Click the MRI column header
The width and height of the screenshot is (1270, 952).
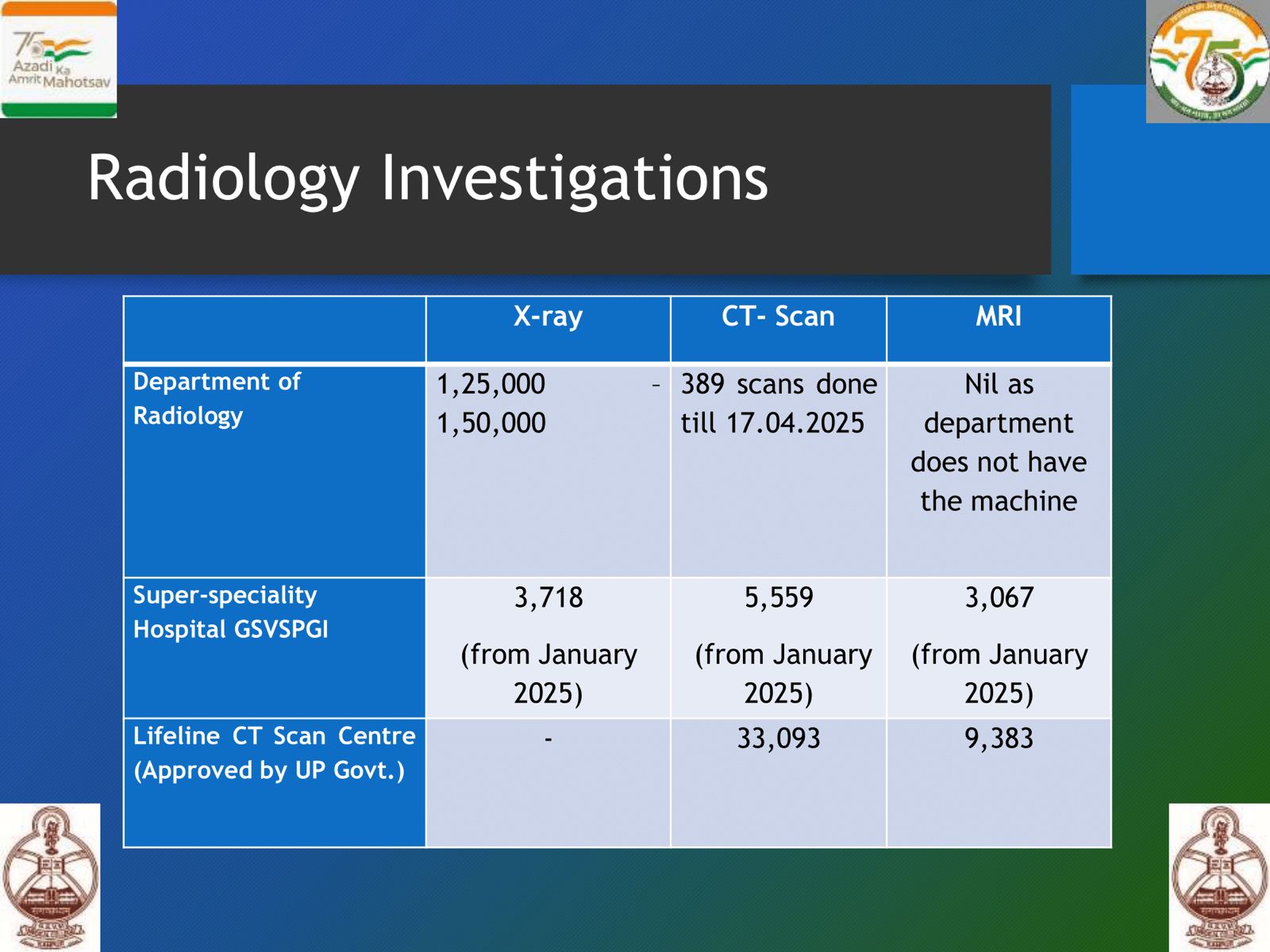[x=999, y=317]
